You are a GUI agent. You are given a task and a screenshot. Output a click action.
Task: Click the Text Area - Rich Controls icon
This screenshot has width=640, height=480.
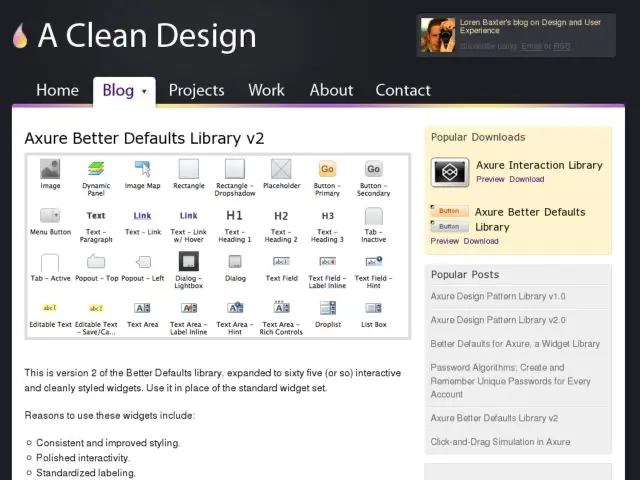click(x=281, y=307)
